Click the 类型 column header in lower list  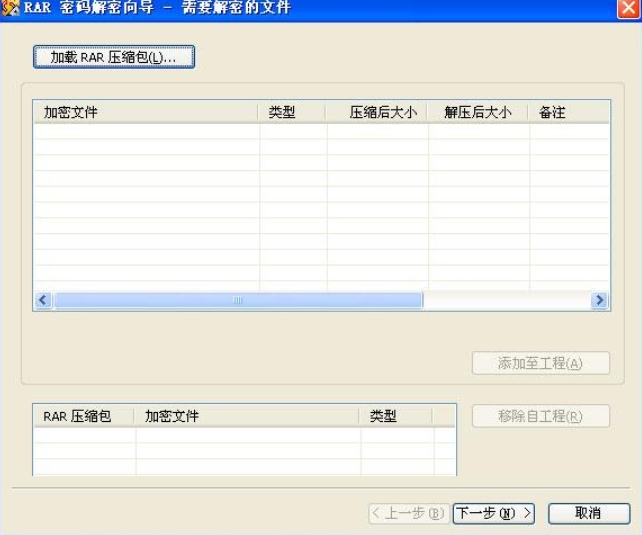[396, 416]
